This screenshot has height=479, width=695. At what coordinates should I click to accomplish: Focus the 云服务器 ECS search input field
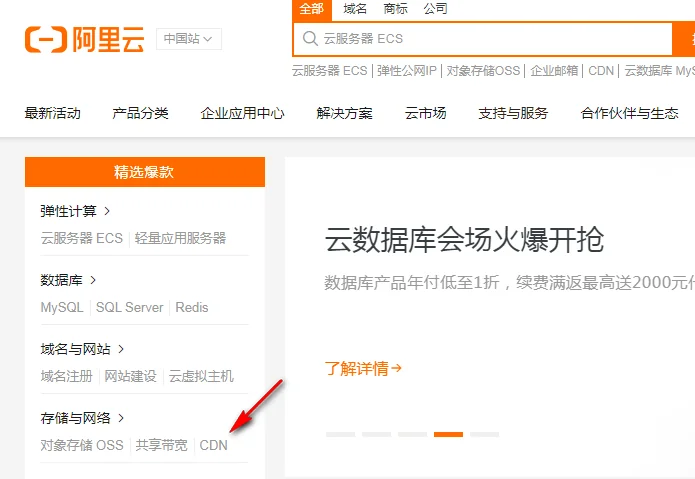pyautogui.click(x=482, y=39)
